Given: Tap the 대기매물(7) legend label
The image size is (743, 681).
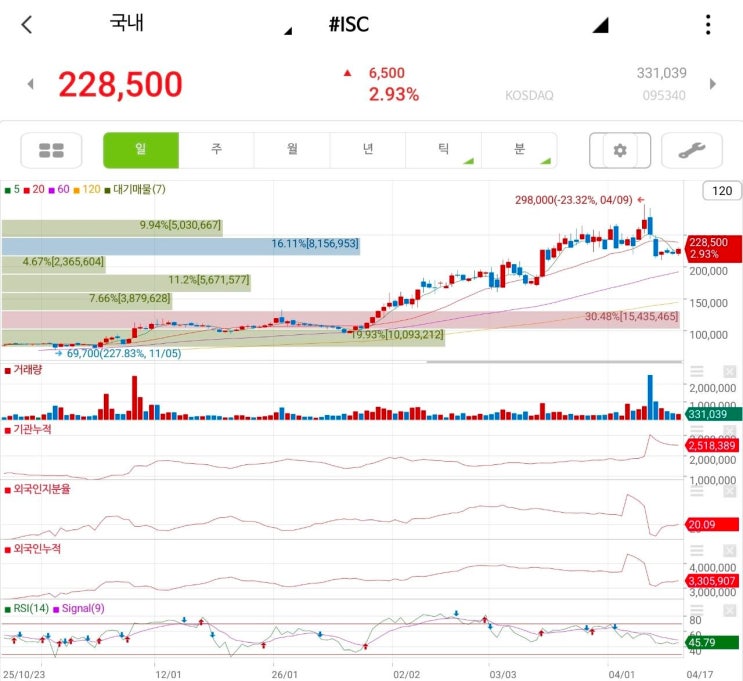Looking at the screenshot, I should (135, 190).
